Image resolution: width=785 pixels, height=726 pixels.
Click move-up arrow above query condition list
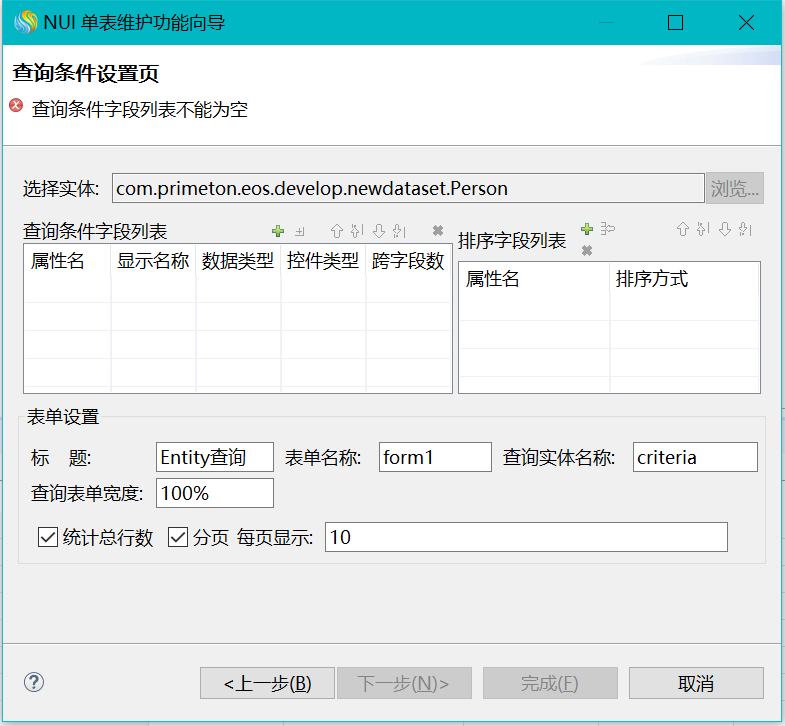(337, 231)
